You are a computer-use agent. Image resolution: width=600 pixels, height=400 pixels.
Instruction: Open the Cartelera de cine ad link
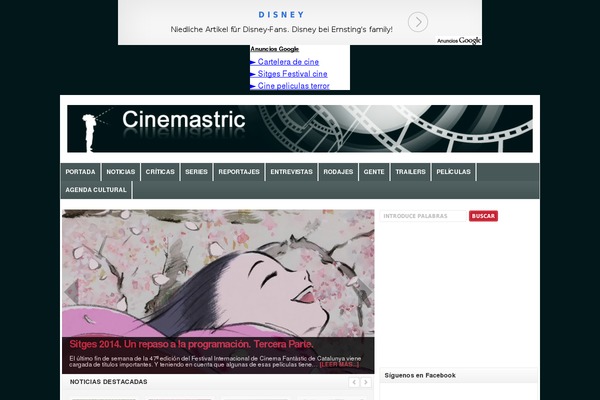288,62
